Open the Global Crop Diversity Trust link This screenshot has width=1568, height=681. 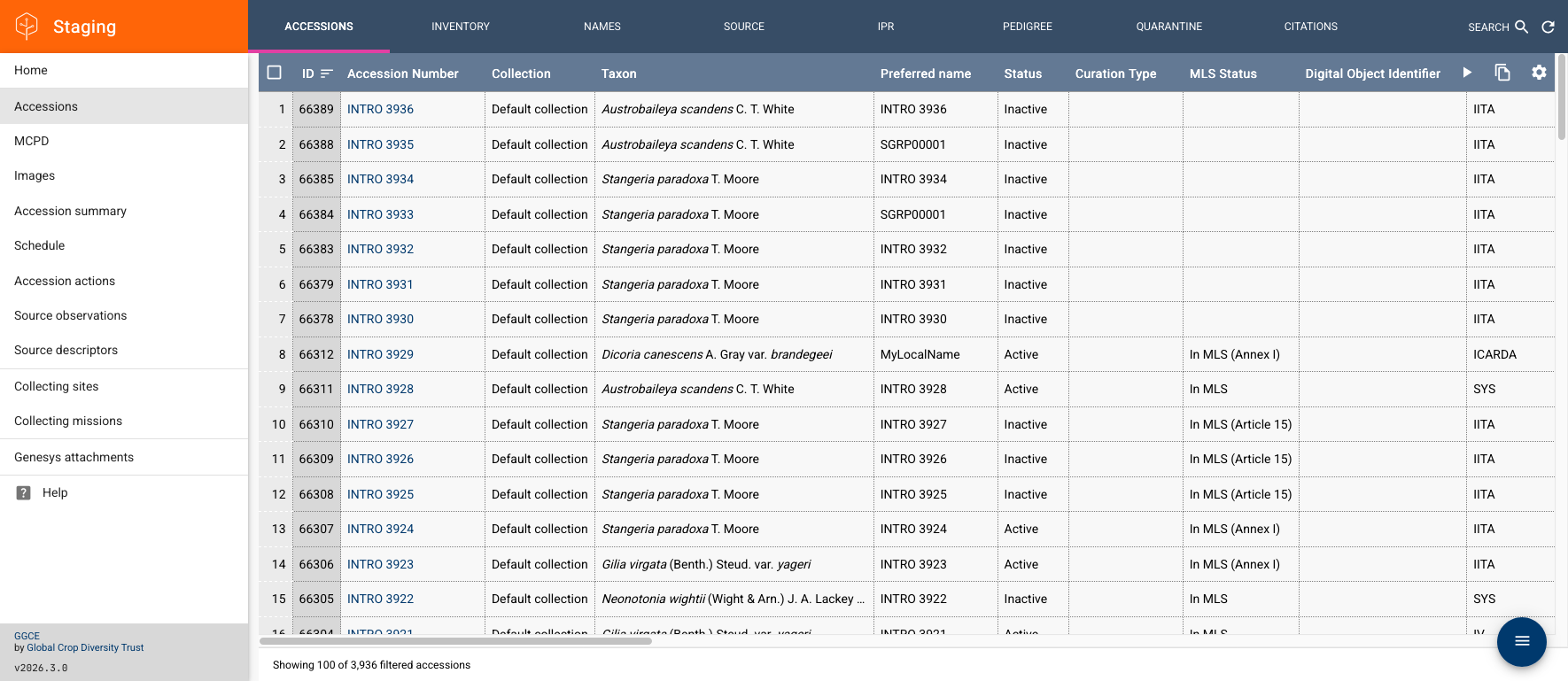click(85, 647)
